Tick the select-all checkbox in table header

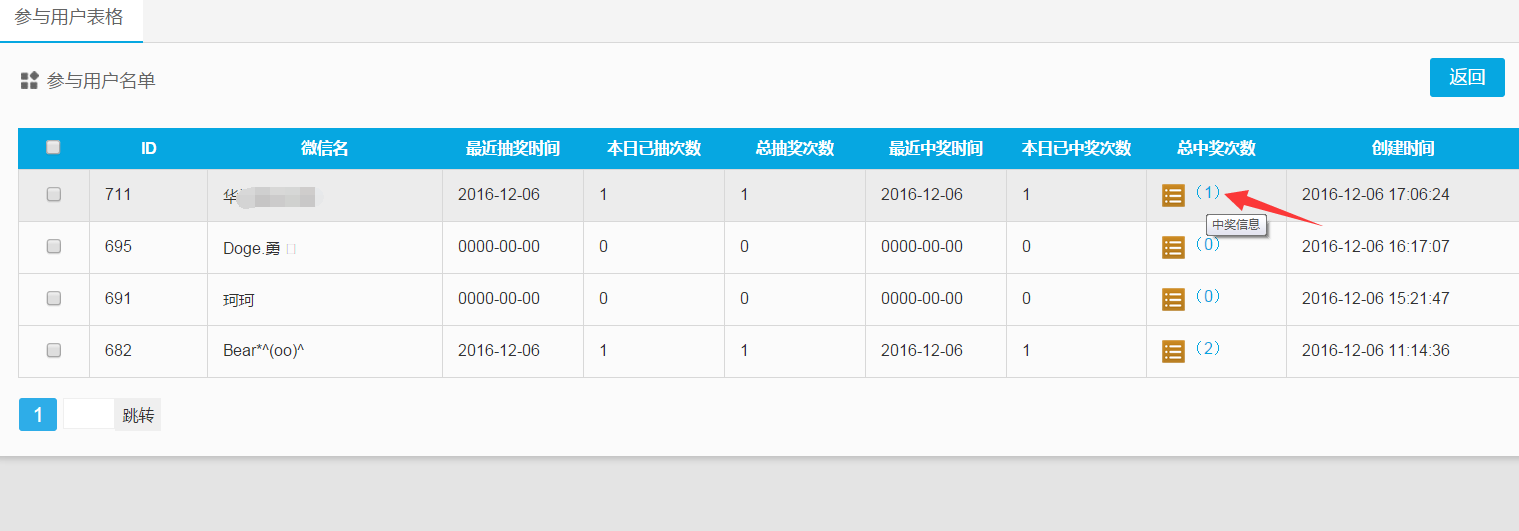(x=54, y=147)
